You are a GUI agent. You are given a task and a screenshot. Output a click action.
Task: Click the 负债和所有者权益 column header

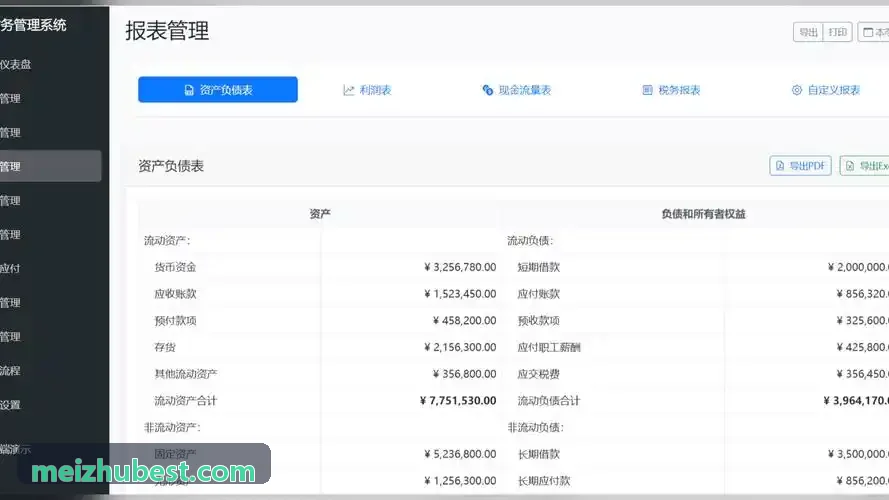[703, 214]
